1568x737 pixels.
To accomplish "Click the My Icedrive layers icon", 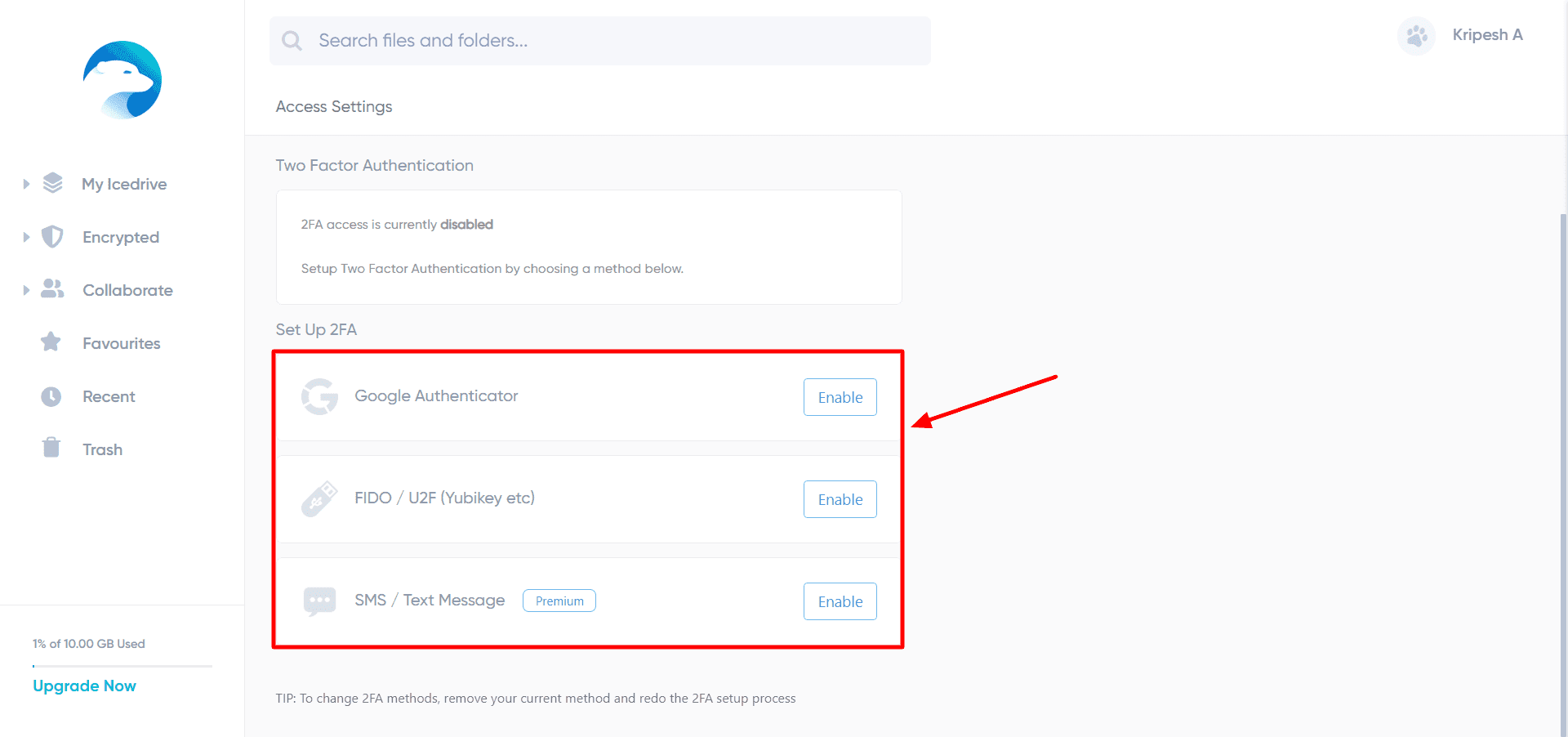I will click(53, 183).
